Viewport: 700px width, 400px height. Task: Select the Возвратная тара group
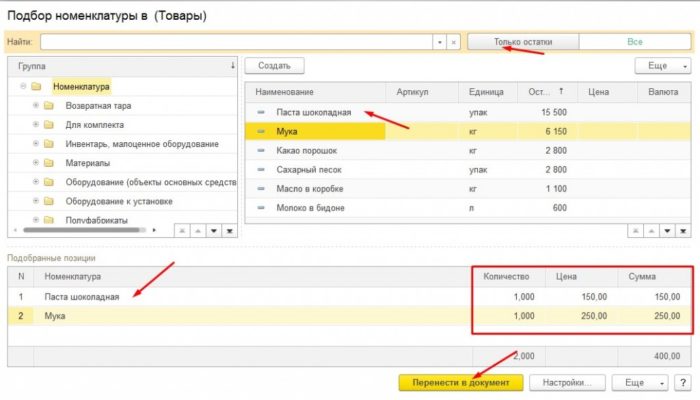tap(98, 106)
